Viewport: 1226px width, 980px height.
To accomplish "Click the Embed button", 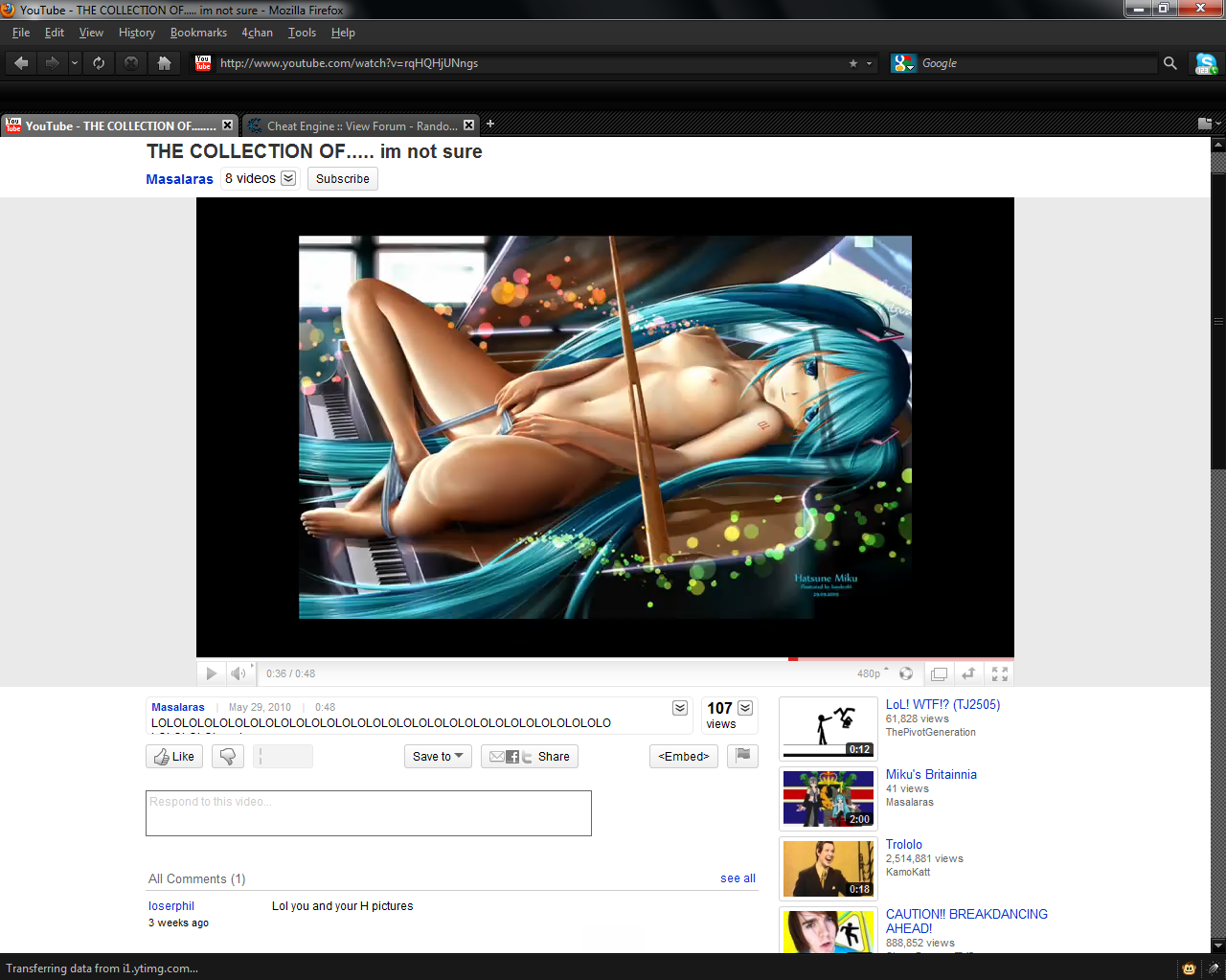I will click(x=684, y=757).
